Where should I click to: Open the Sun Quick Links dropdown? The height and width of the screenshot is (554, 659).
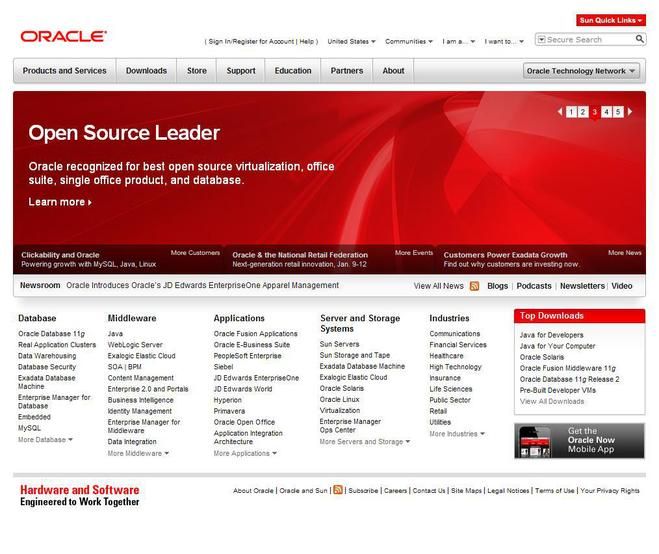coord(611,20)
